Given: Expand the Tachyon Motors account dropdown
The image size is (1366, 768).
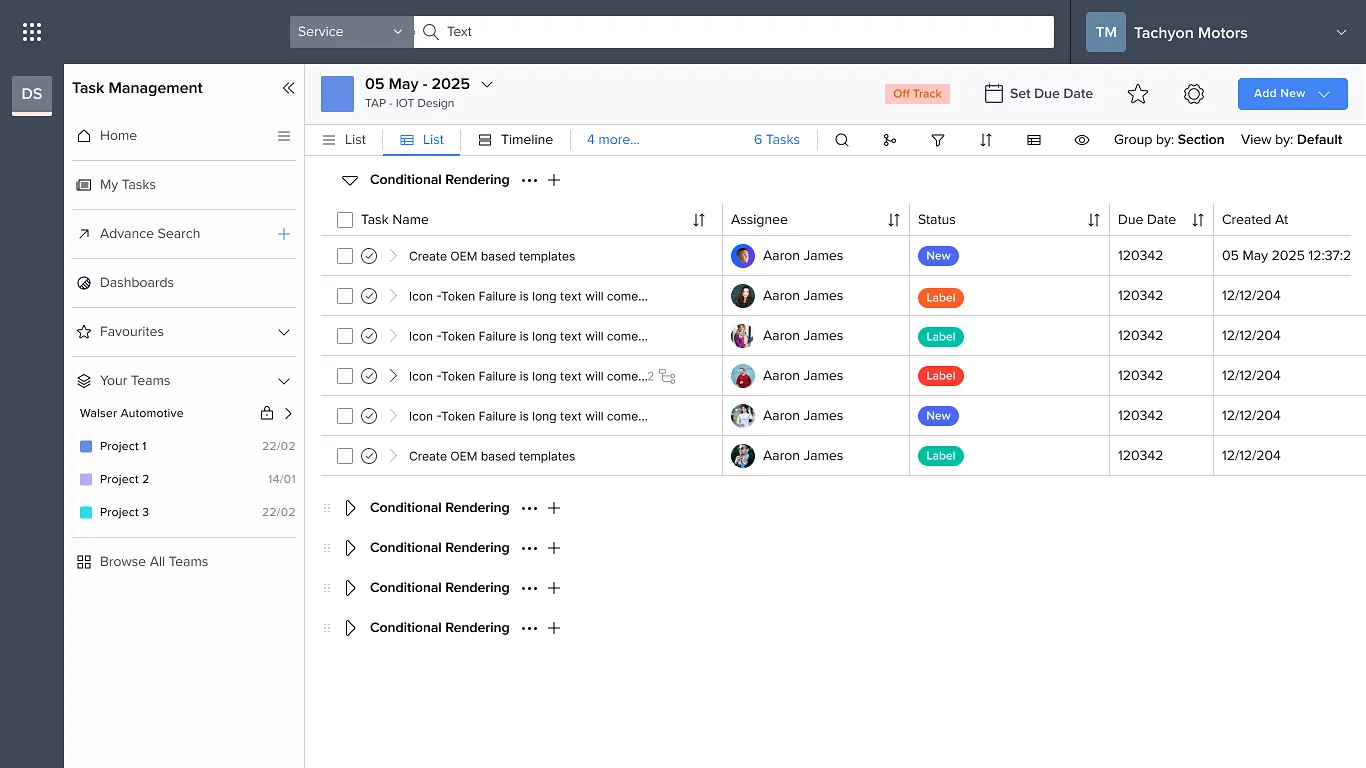Looking at the screenshot, I should [x=1342, y=32].
